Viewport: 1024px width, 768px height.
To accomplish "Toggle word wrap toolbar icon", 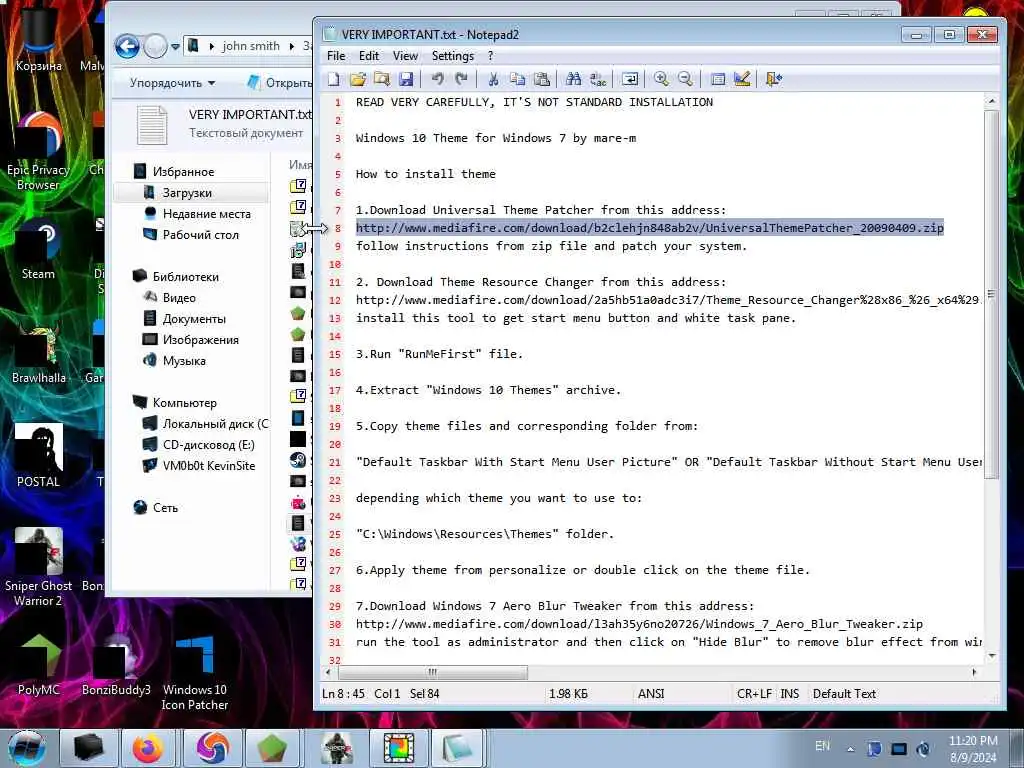I will coord(630,79).
